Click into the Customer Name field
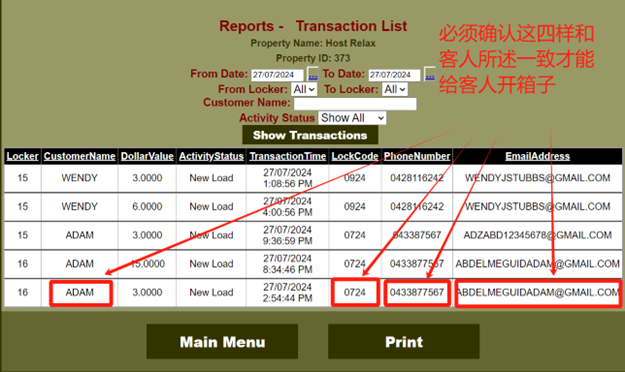This screenshot has height=372, width=625. [355, 104]
